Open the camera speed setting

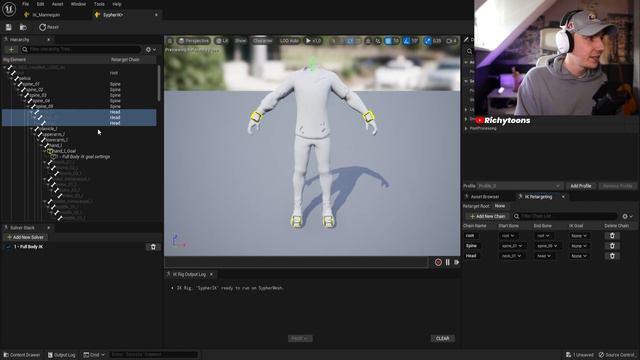pos(451,41)
